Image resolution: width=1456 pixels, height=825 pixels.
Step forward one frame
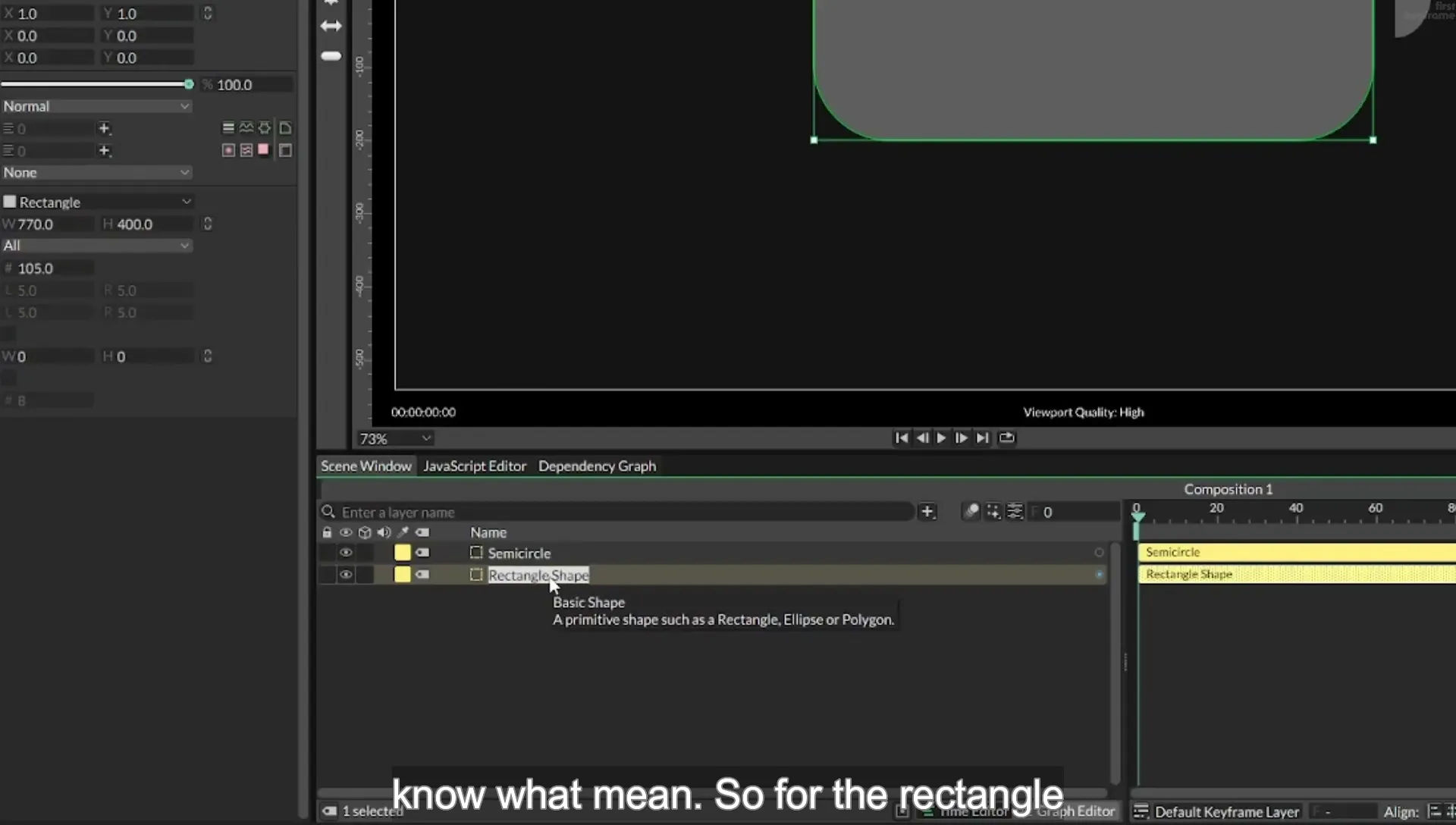click(961, 438)
